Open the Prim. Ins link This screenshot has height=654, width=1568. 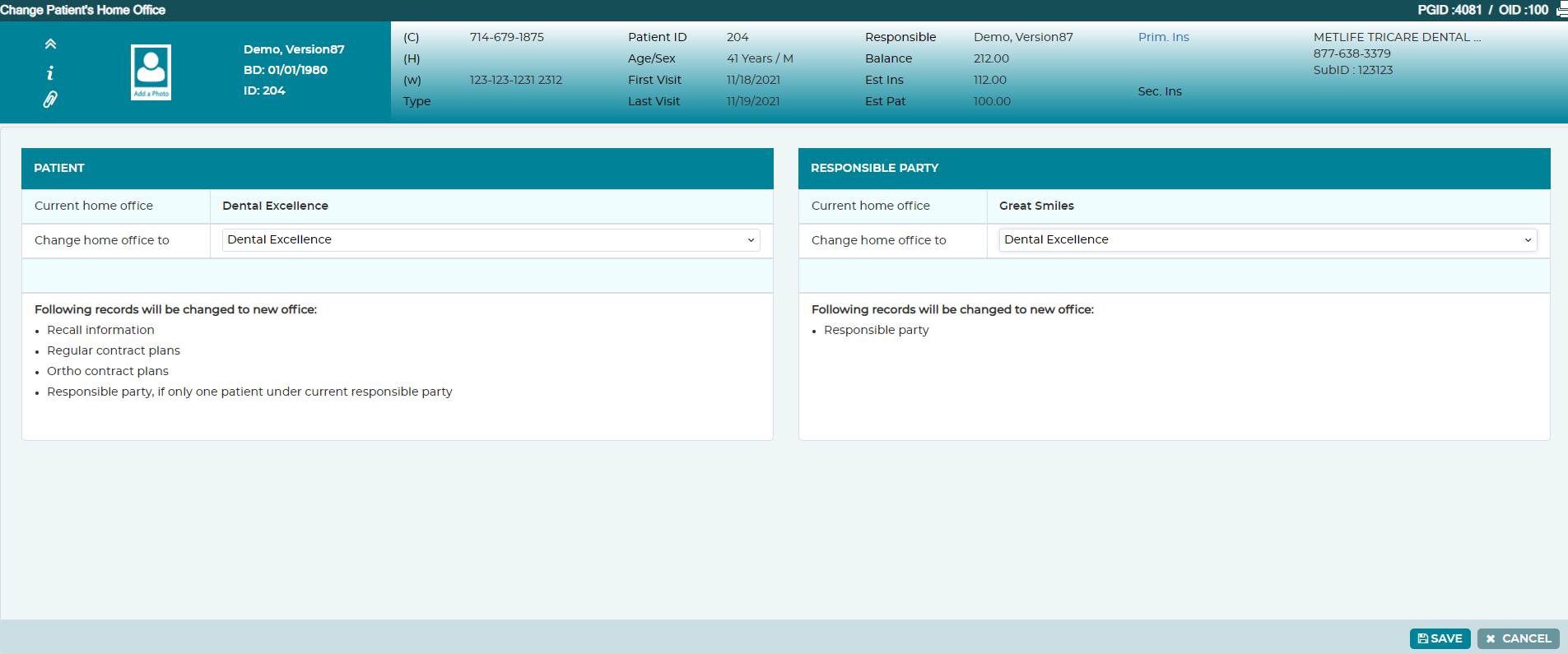click(1164, 37)
